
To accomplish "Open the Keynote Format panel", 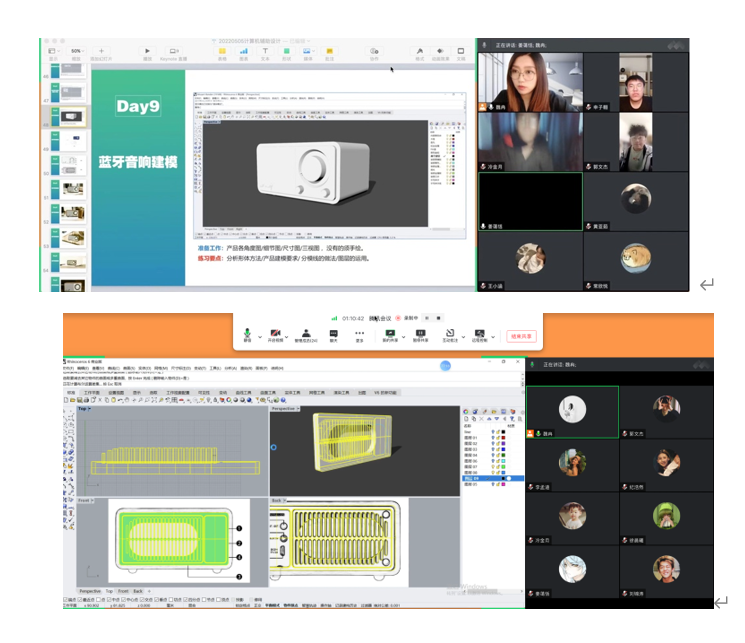I will (420, 51).
